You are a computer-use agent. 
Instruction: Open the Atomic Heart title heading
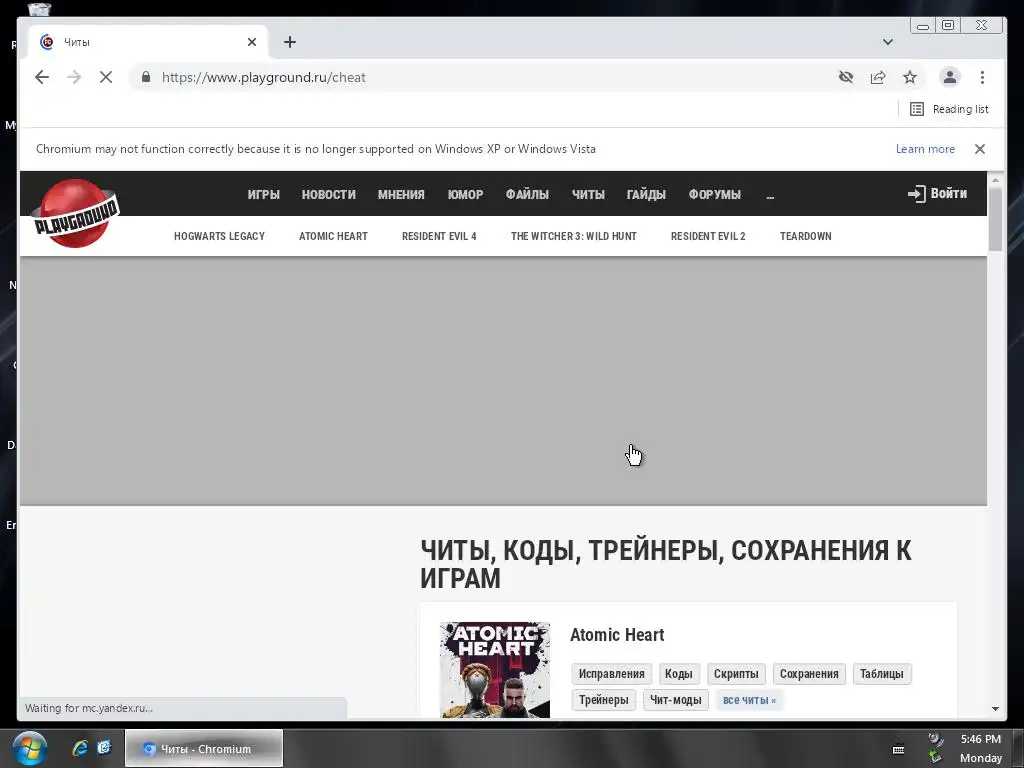tap(617, 635)
